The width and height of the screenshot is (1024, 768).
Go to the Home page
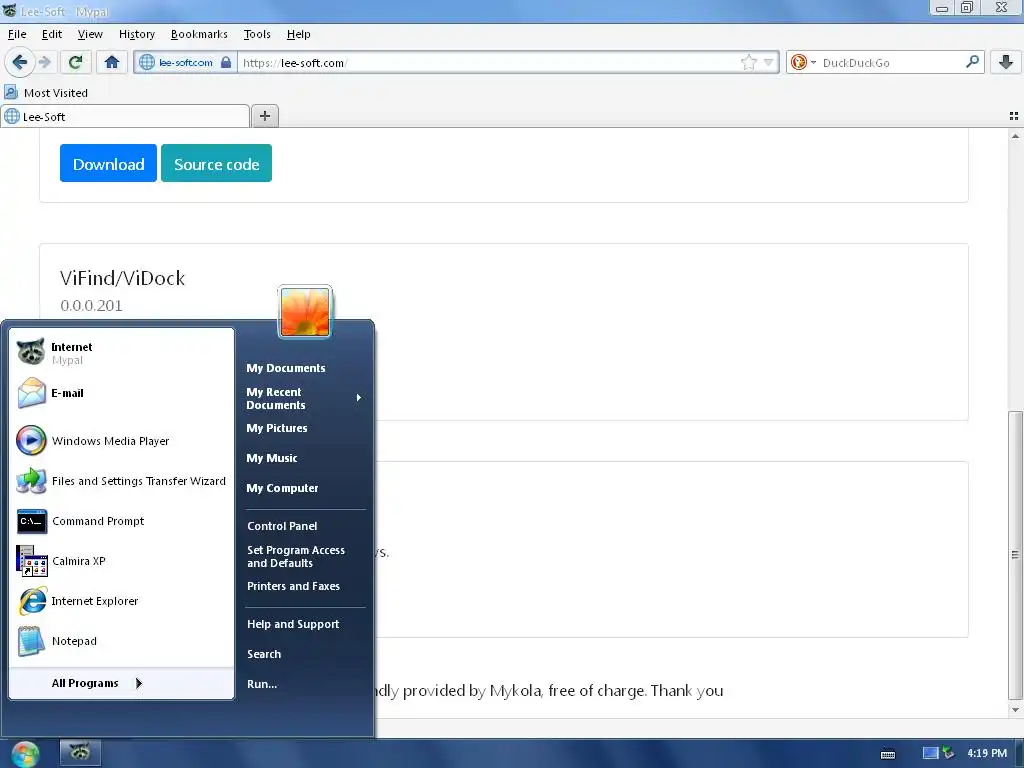click(112, 62)
